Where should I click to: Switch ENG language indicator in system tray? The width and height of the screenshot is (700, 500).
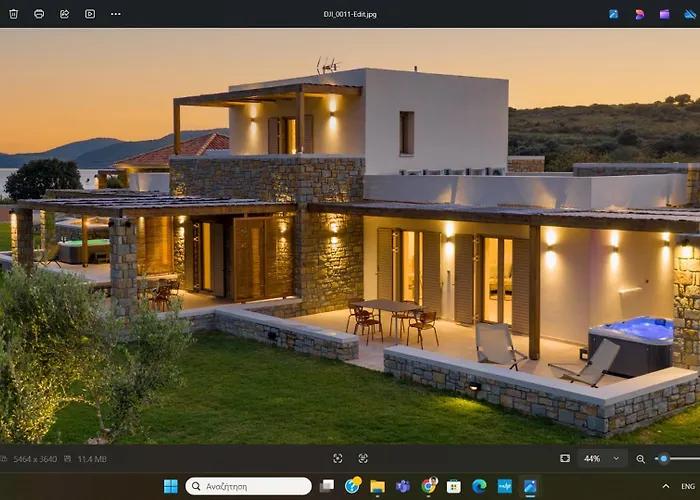pyautogui.click(x=686, y=486)
